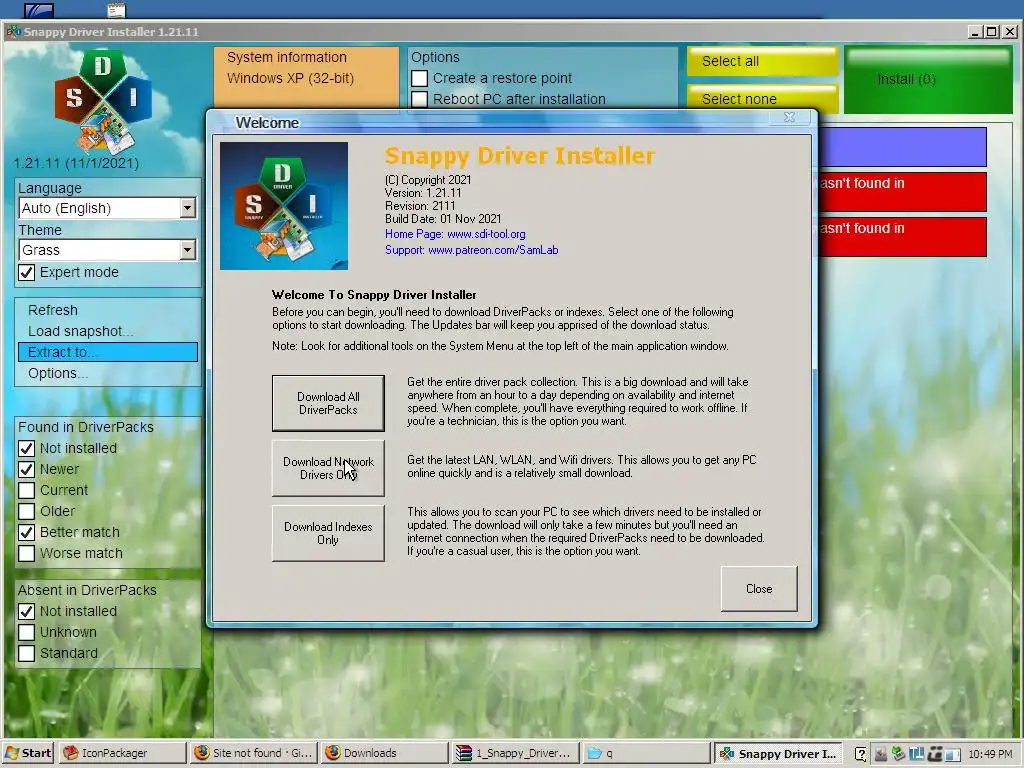Choose 'Load snapshot...' in side menu
Image resolution: width=1024 pixels, height=768 pixels.
tap(108, 331)
